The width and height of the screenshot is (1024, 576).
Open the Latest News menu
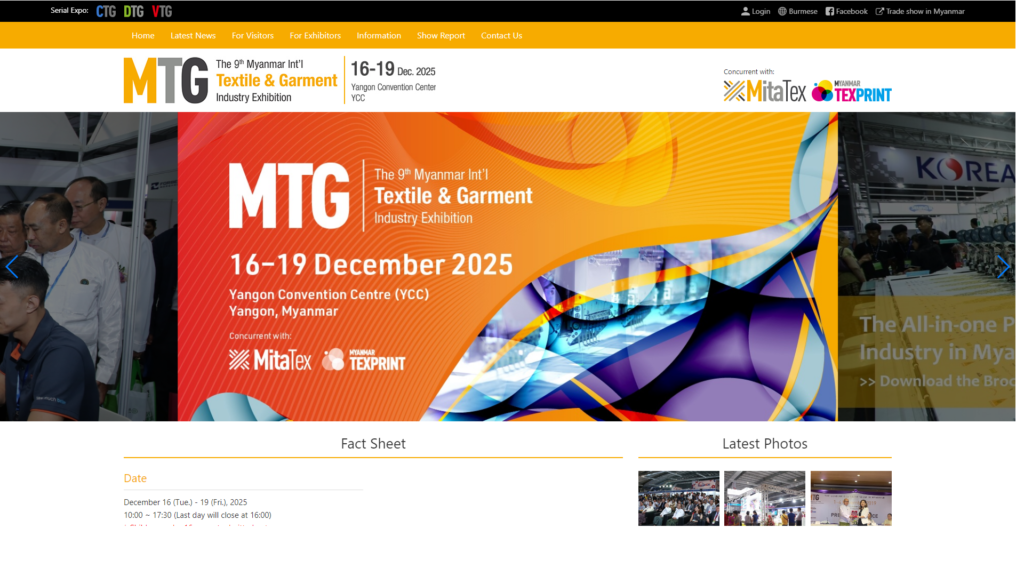(x=193, y=35)
